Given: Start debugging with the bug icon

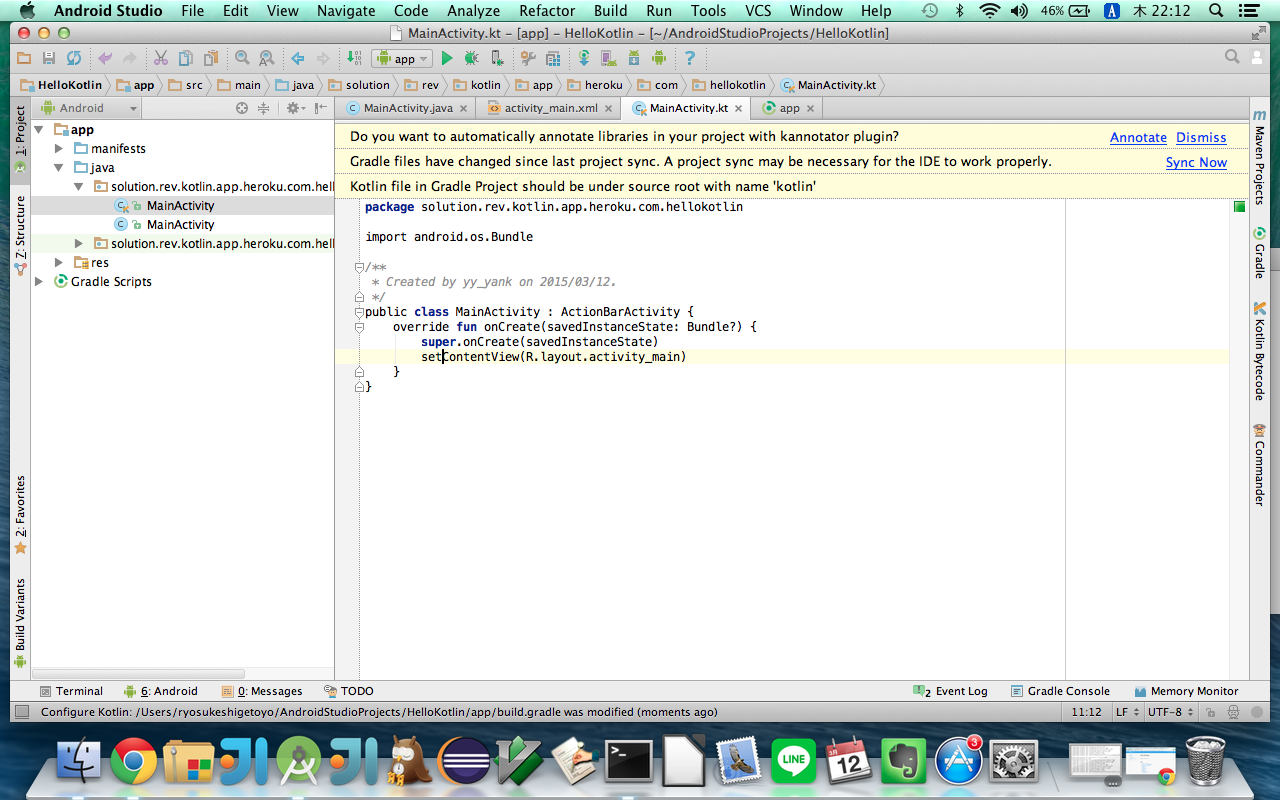Looking at the screenshot, I should [x=471, y=59].
